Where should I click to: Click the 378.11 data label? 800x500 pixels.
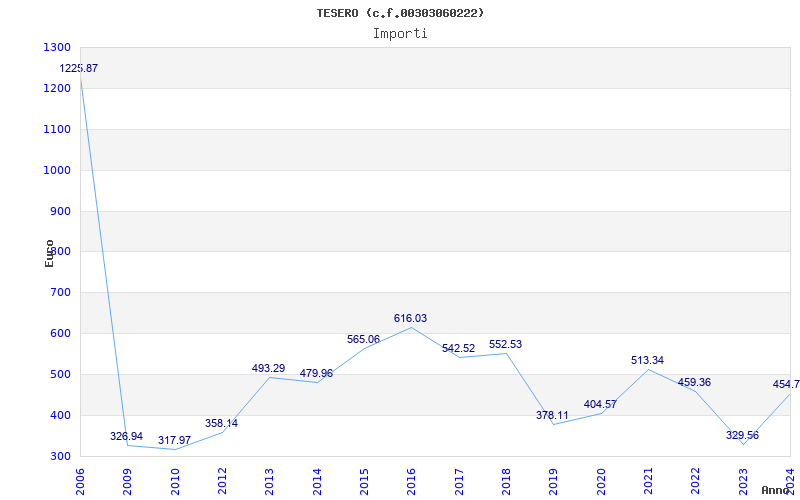(x=552, y=415)
